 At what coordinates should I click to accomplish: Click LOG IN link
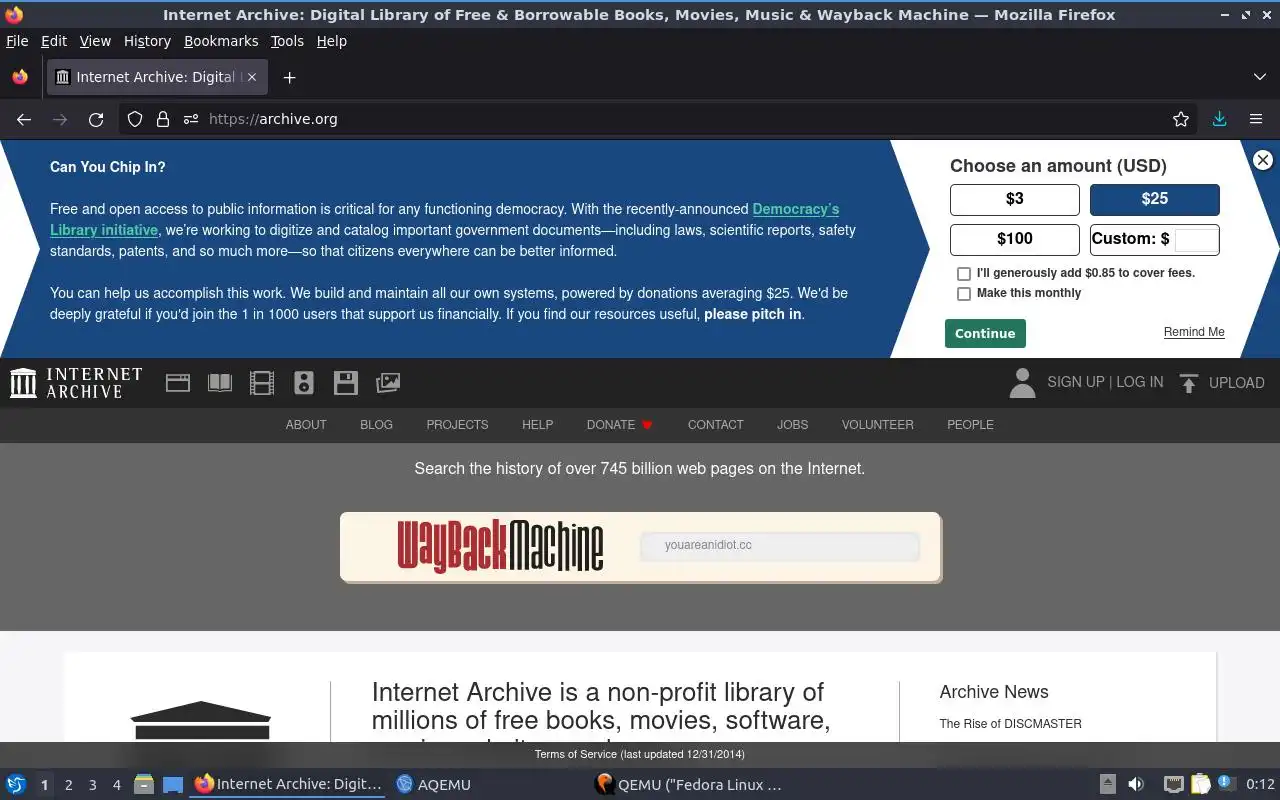click(x=1140, y=382)
